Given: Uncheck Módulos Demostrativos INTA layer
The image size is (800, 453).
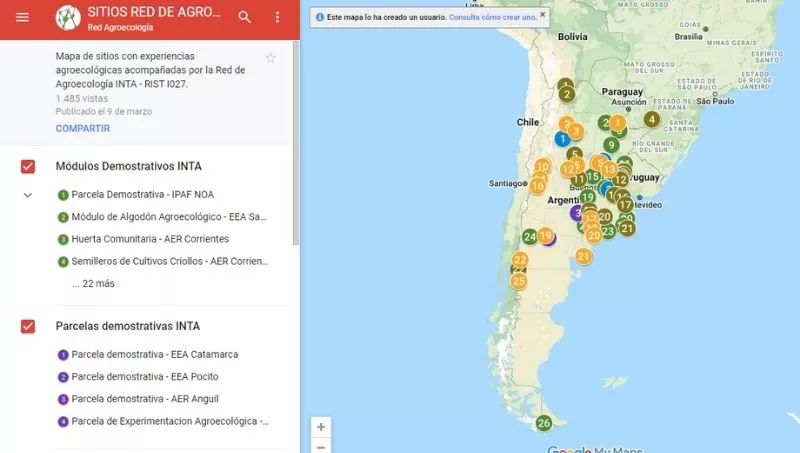Looking at the screenshot, I should click(x=28, y=166).
